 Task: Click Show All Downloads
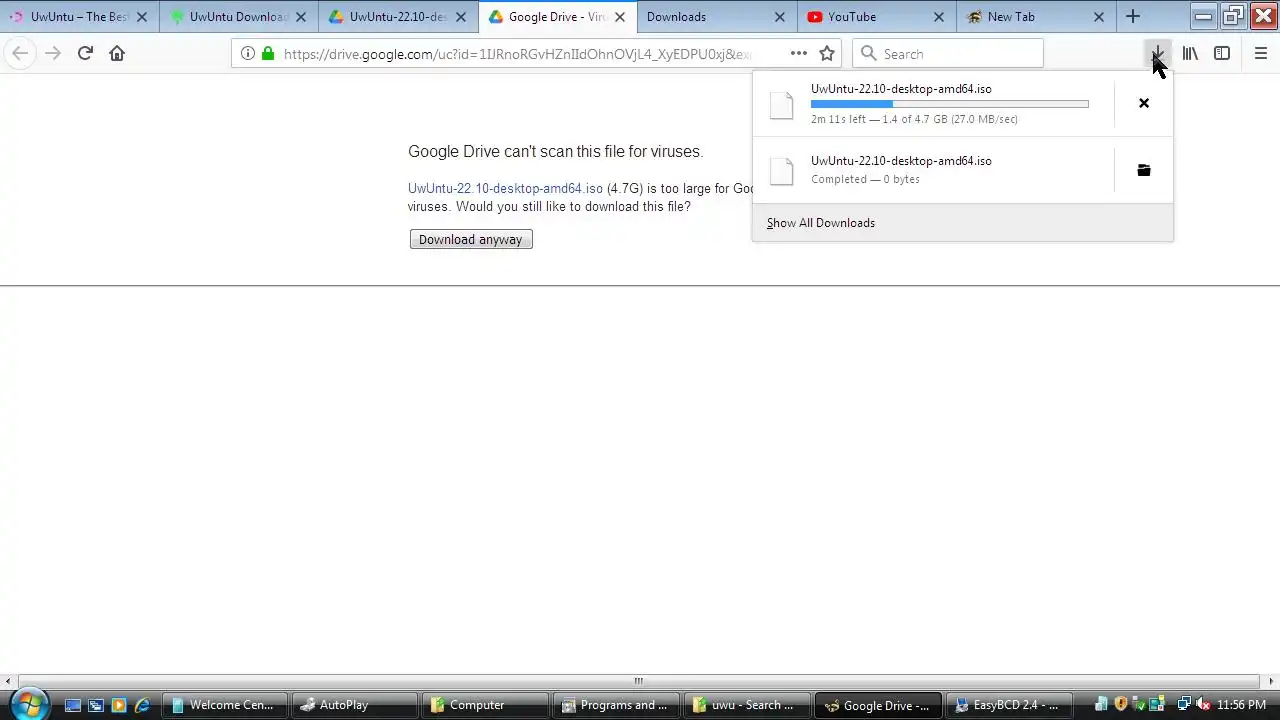coord(821,223)
